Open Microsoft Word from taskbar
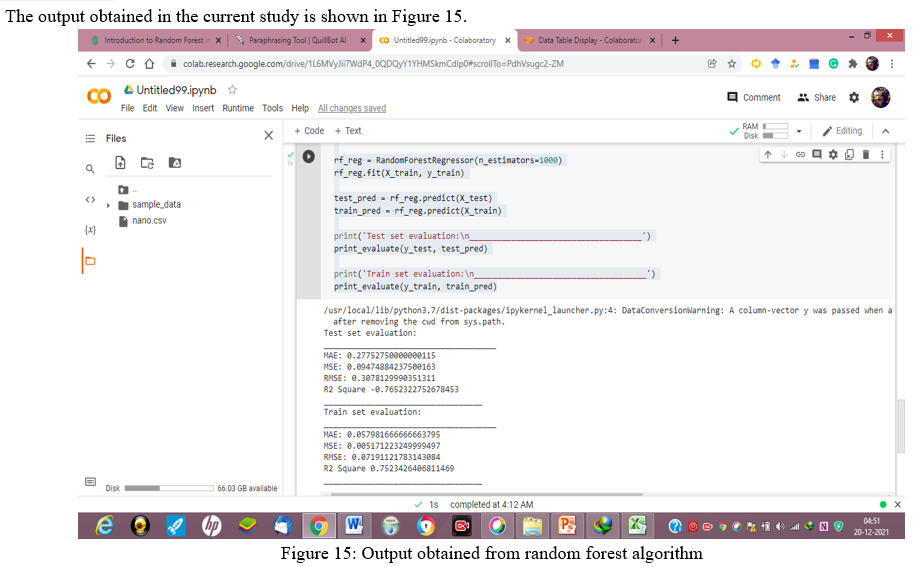 354,525
